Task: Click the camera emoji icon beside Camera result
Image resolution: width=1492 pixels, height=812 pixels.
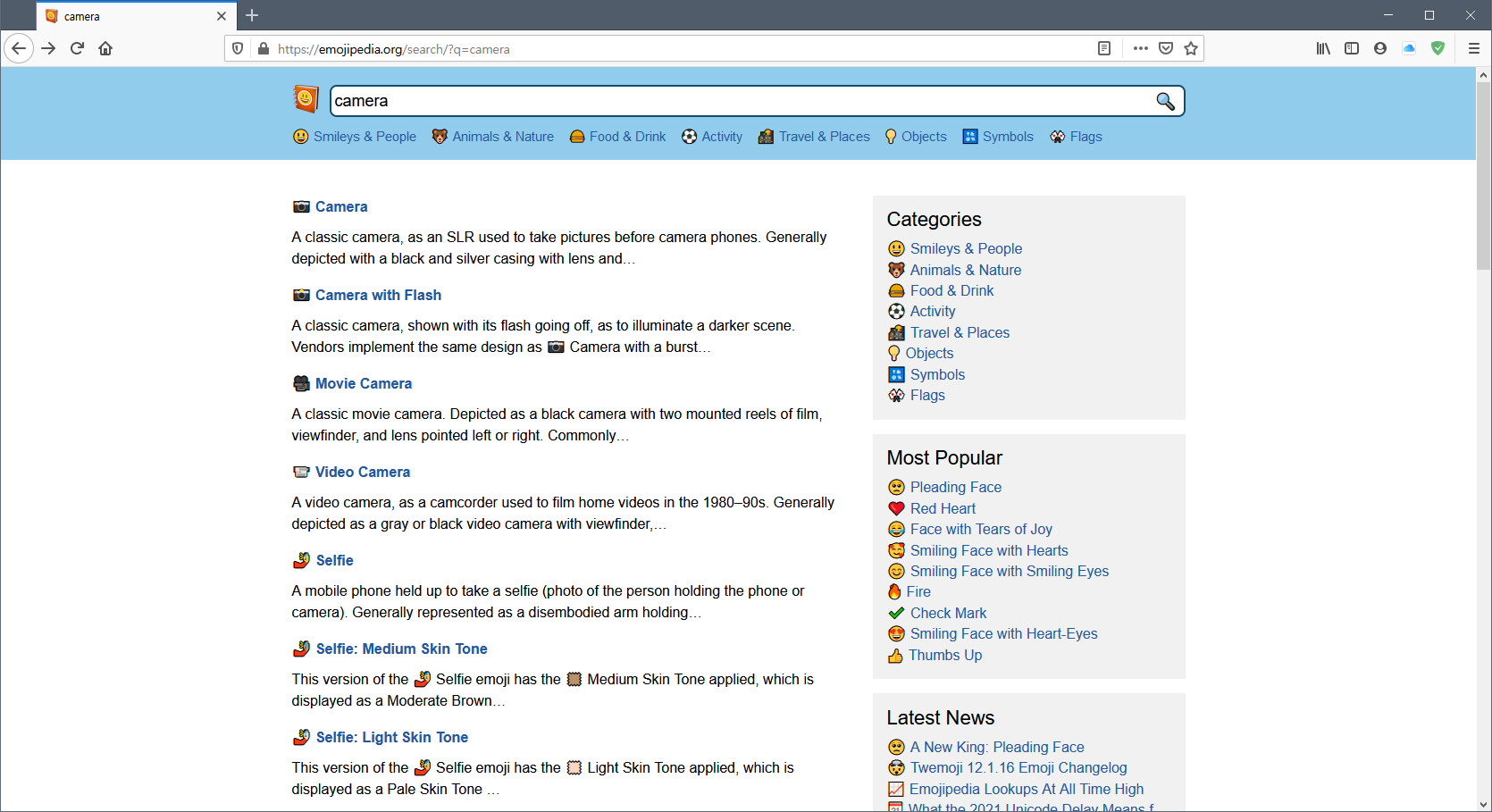Action: 301,206
